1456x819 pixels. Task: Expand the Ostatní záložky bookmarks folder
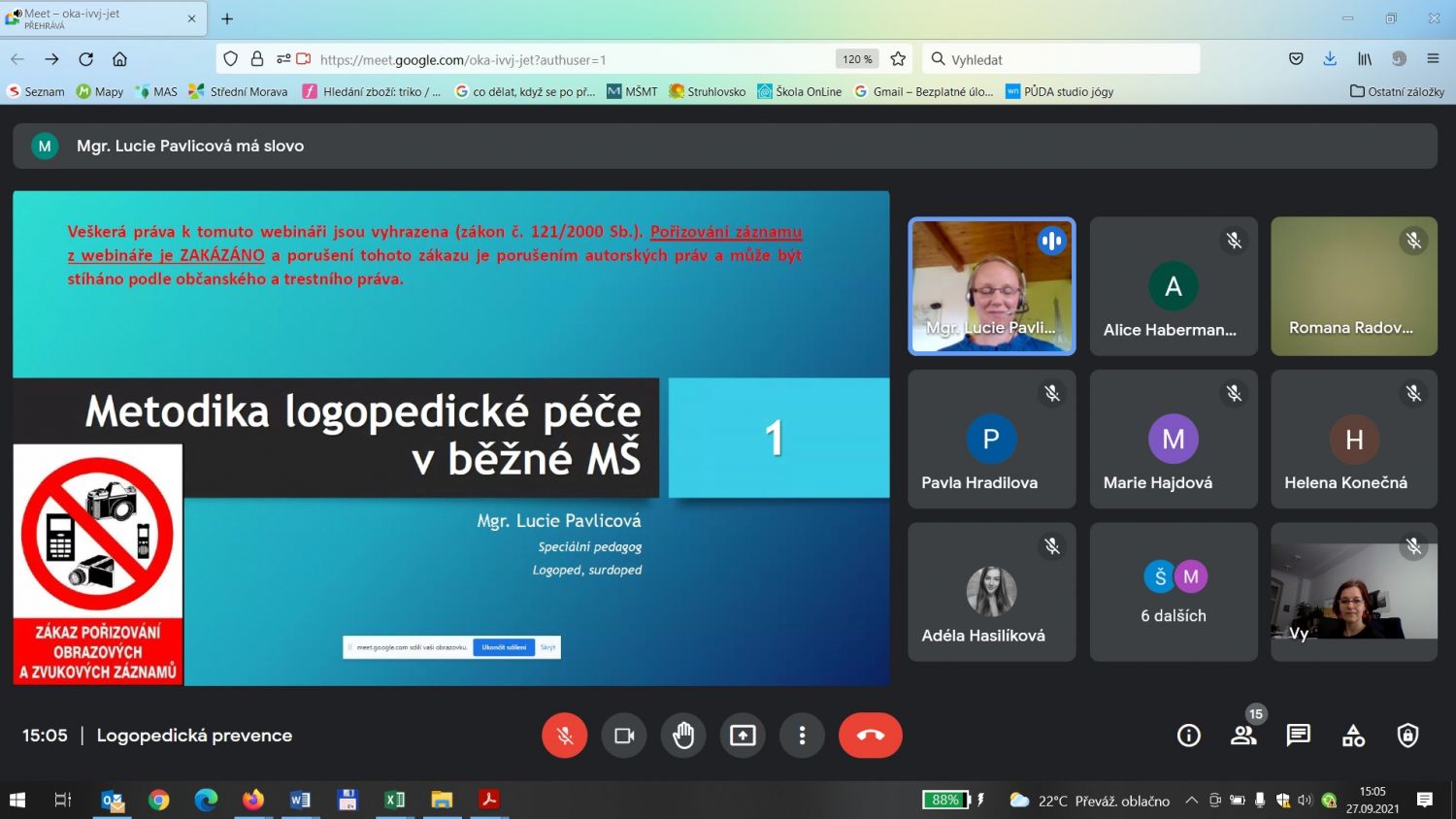(1397, 91)
